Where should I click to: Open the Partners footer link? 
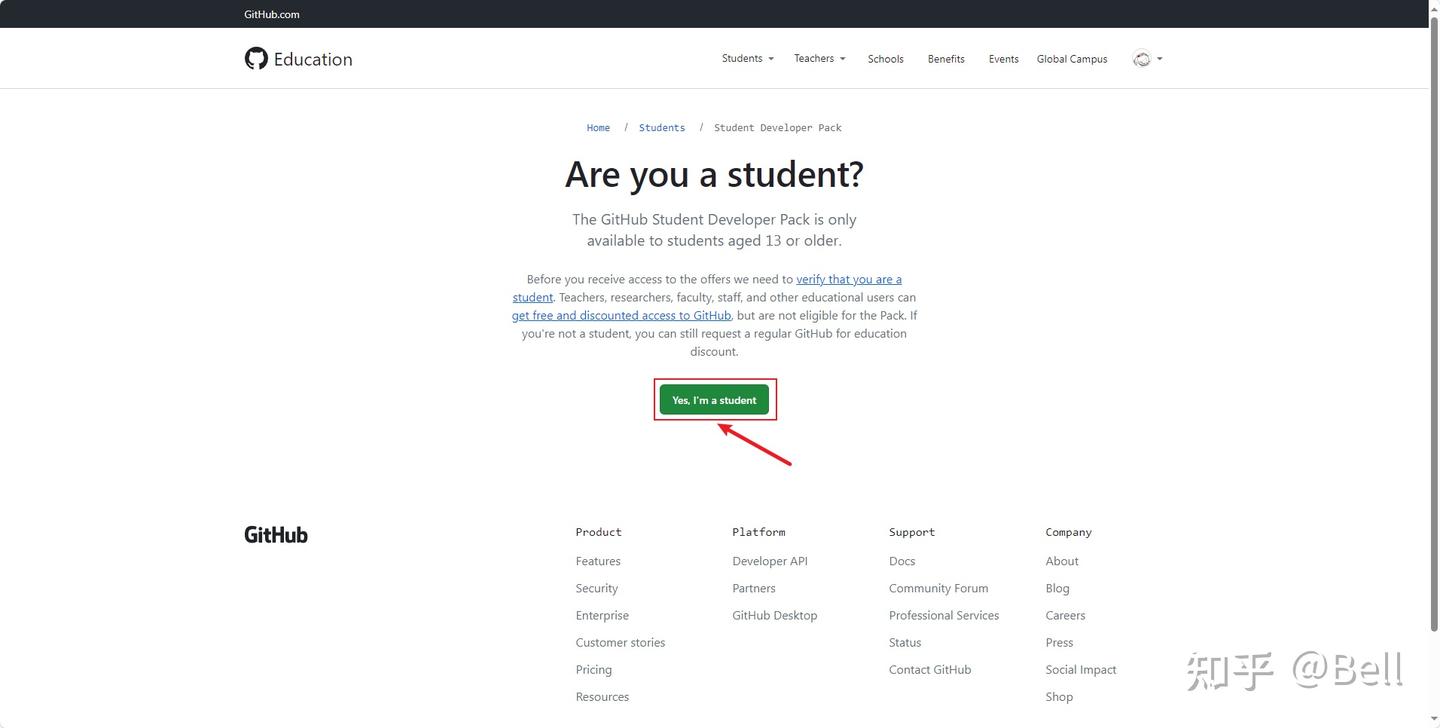point(754,588)
